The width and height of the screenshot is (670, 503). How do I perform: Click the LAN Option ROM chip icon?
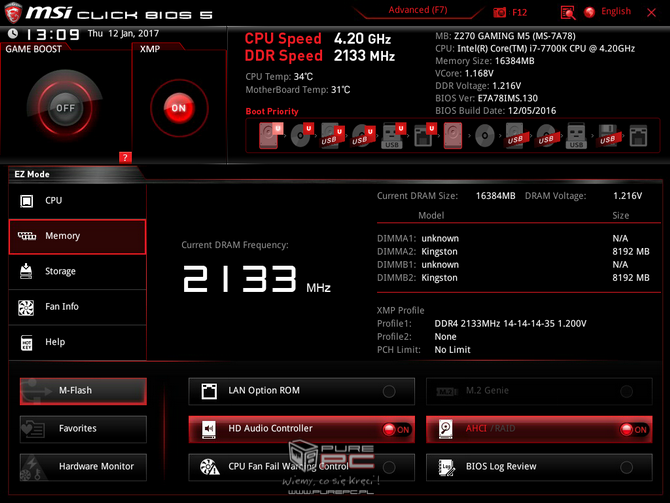coord(209,391)
